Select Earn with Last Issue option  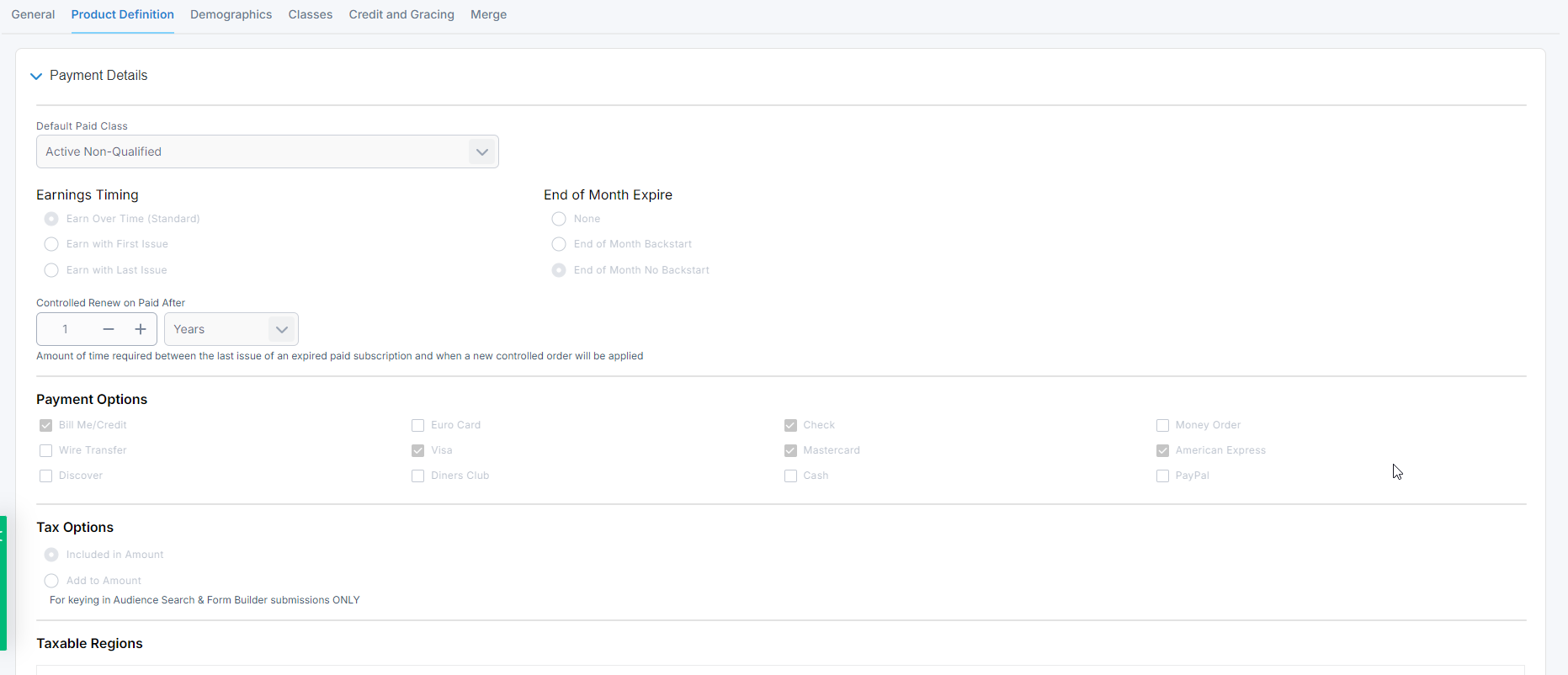(x=51, y=270)
